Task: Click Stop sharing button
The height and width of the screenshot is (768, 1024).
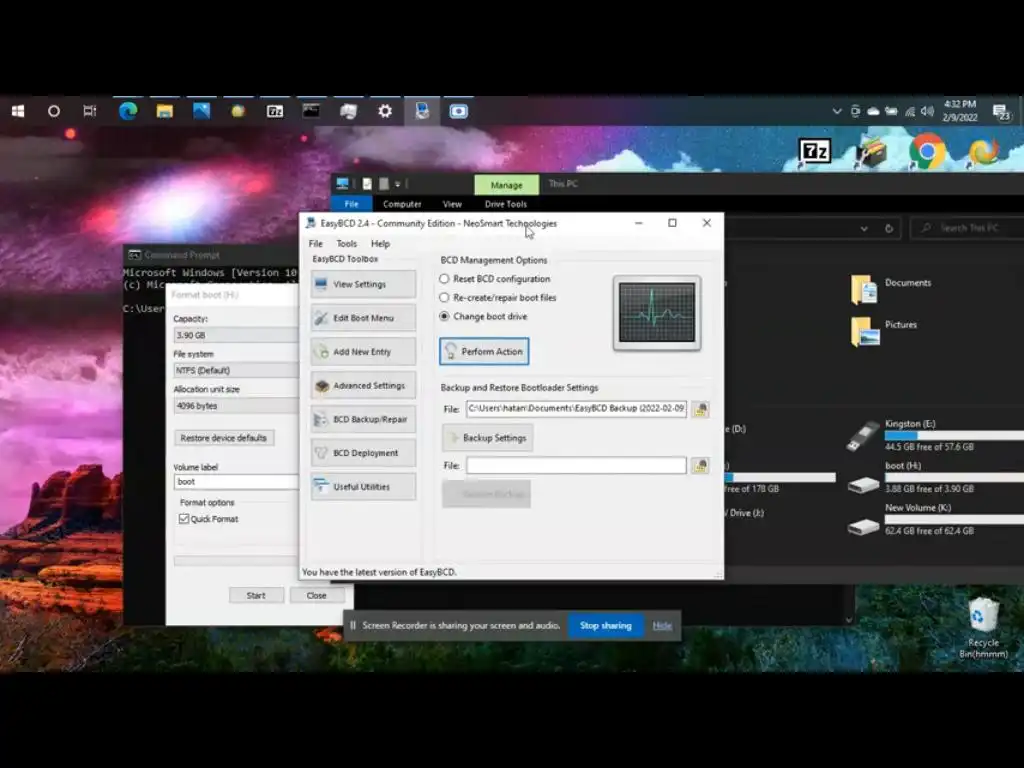Action: (606, 626)
